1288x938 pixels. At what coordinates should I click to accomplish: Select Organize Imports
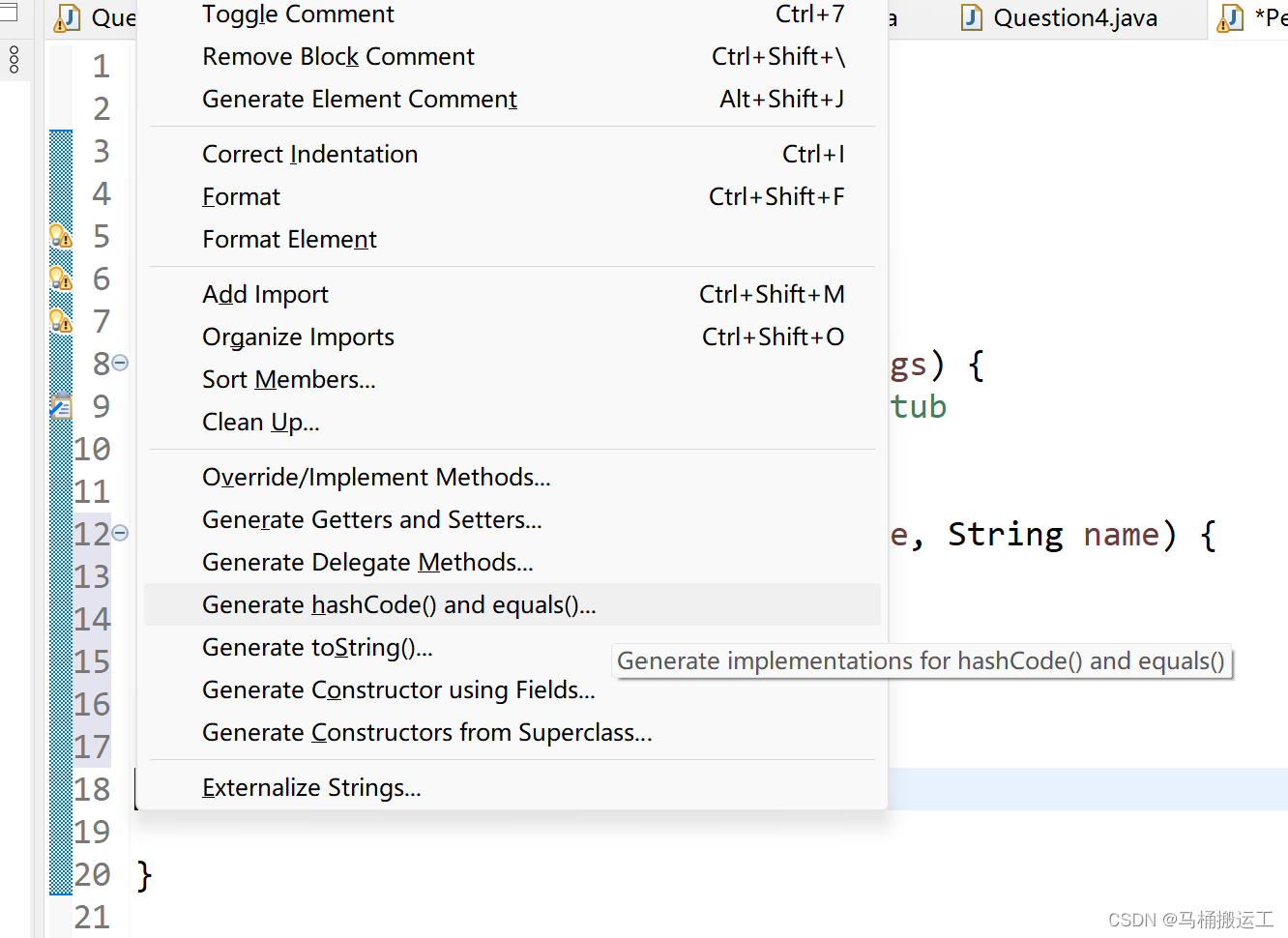(x=512, y=337)
